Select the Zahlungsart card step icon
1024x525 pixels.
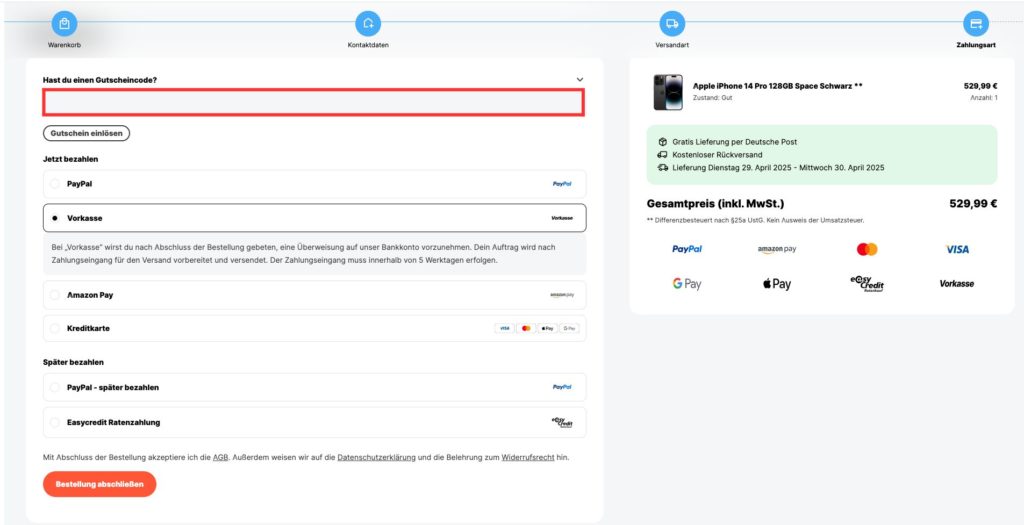pyautogui.click(x=976, y=24)
